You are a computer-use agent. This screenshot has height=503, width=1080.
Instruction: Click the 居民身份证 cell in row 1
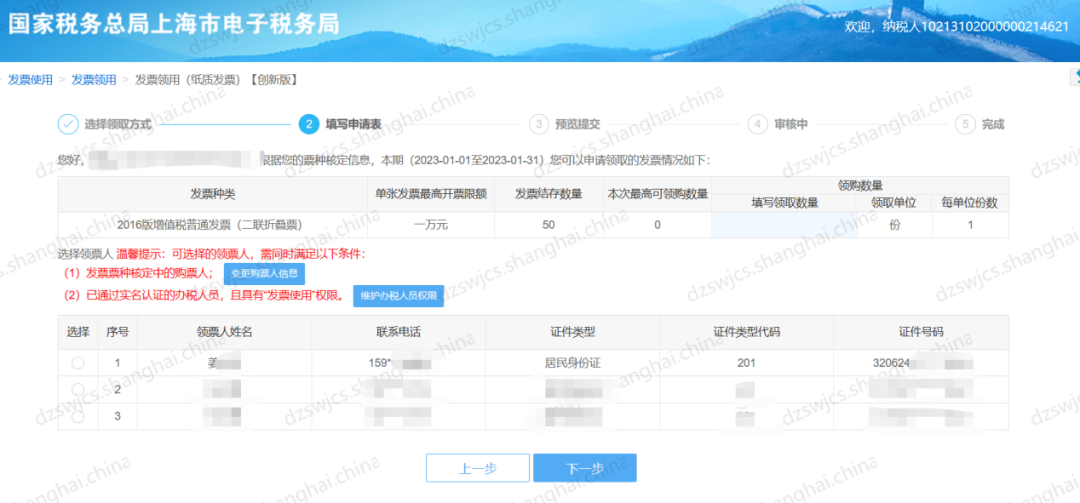572,362
